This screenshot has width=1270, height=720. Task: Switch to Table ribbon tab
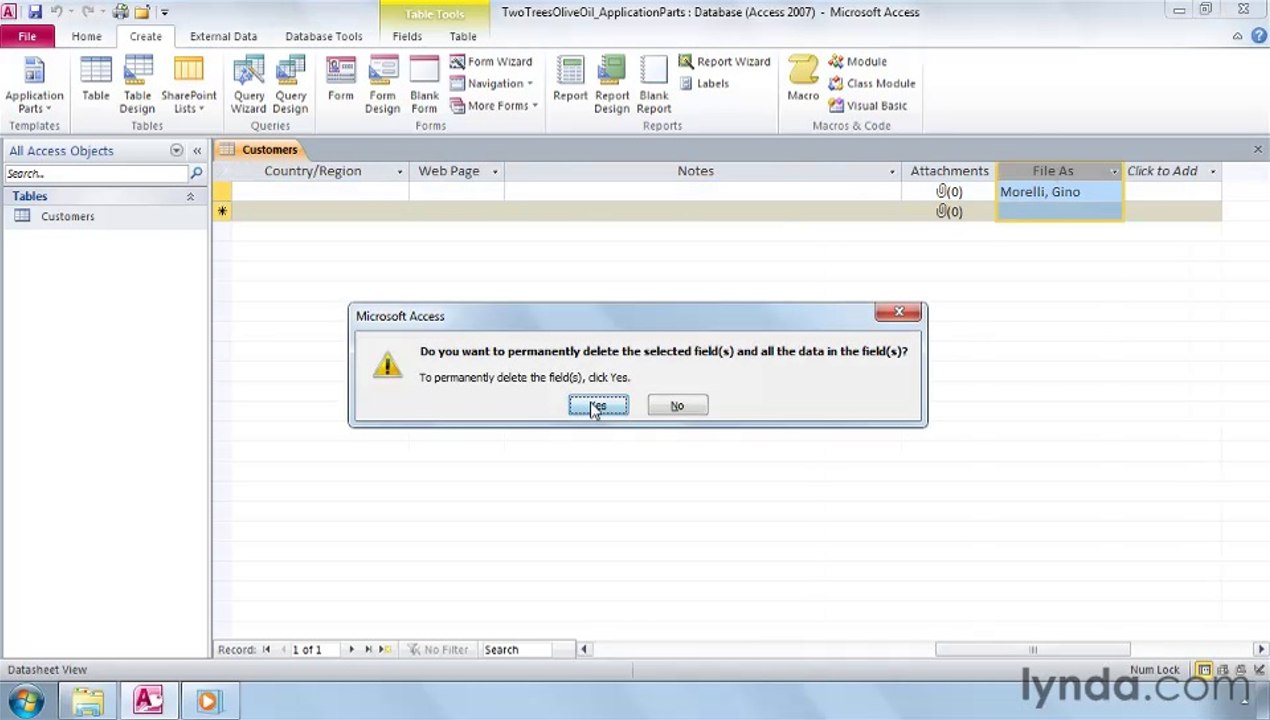coord(463,36)
